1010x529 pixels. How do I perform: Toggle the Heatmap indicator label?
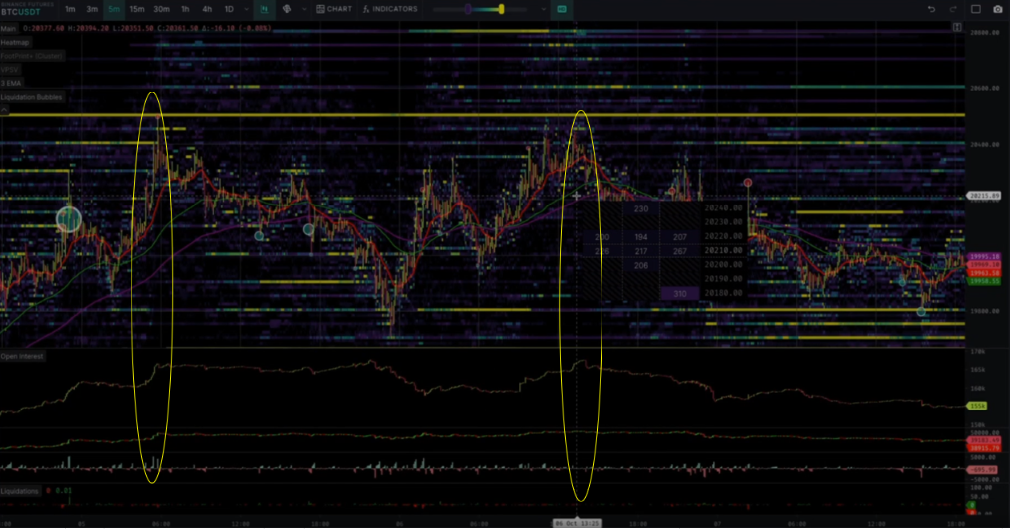pos(15,43)
